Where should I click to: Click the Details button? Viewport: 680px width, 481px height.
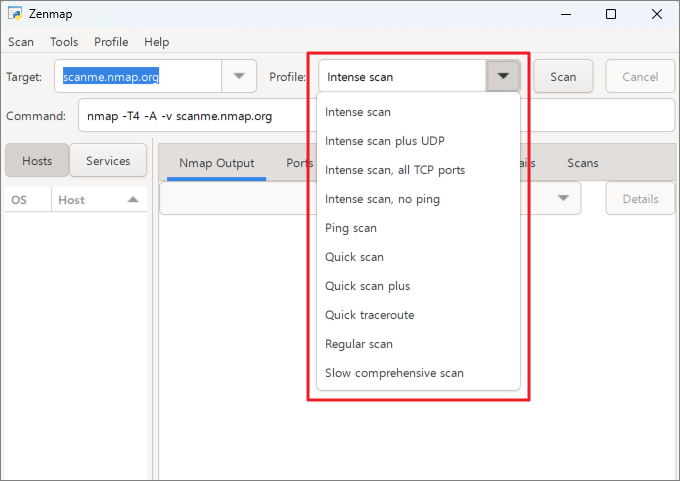pyautogui.click(x=640, y=199)
